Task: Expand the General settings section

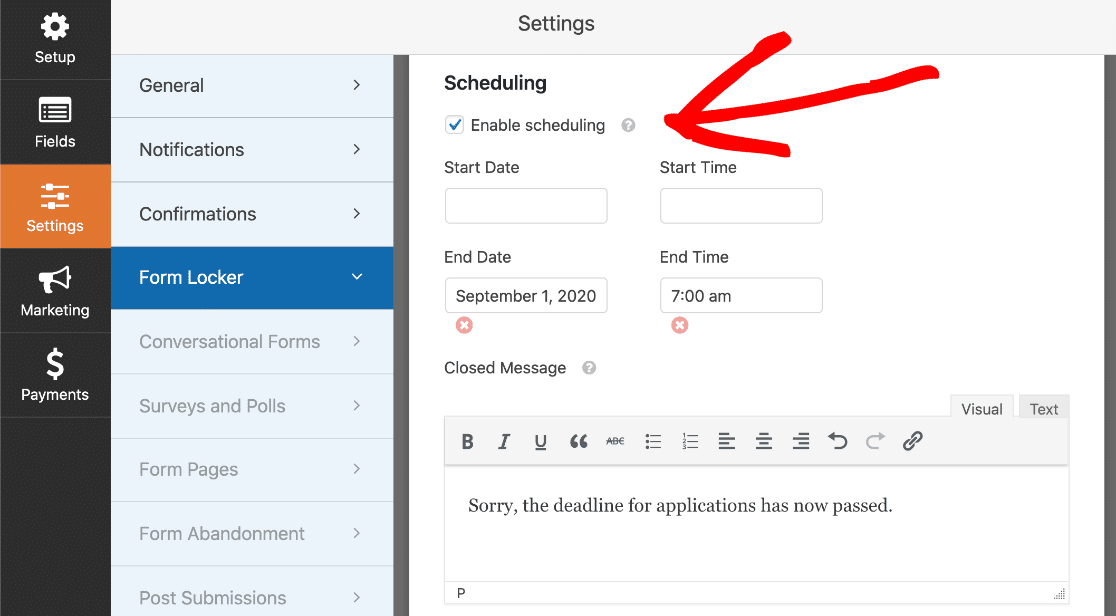Action: point(252,86)
